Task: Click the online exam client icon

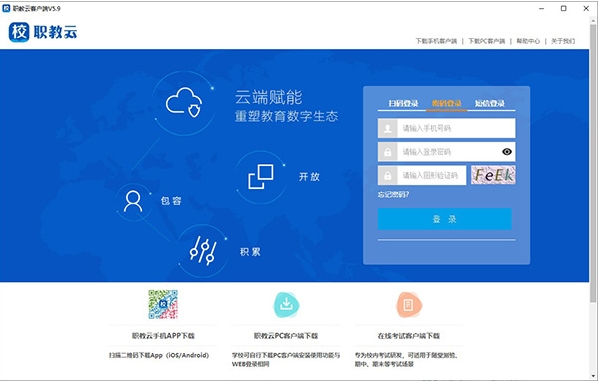Action: (408, 305)
